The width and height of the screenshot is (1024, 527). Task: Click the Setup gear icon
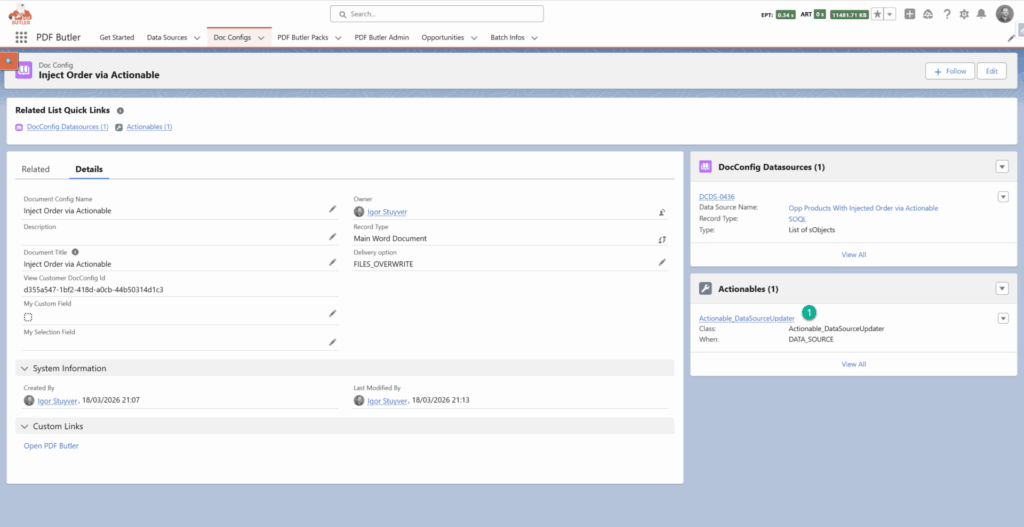964,14
